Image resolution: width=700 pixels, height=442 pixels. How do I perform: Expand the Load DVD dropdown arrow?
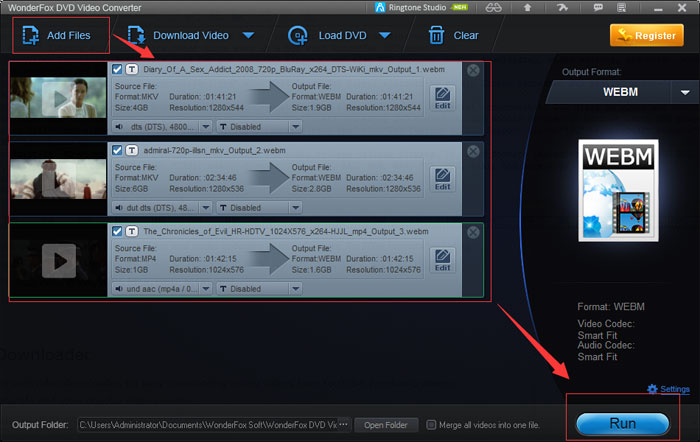(385, 35)
